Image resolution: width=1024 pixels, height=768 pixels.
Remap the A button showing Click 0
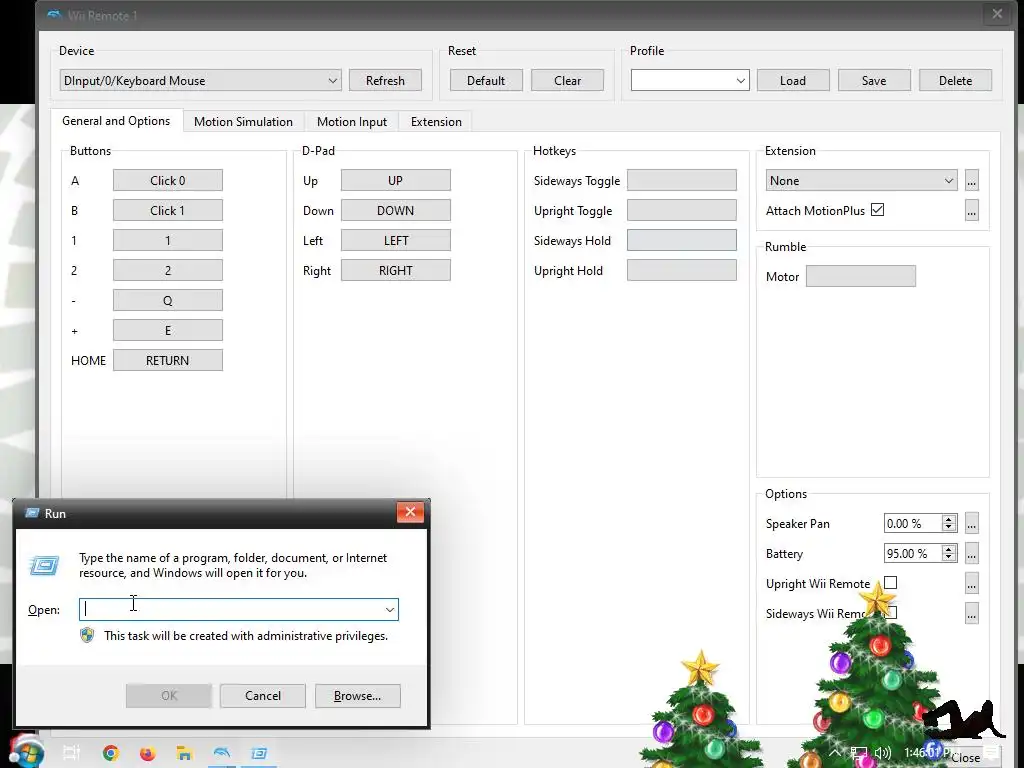point(168,180)
